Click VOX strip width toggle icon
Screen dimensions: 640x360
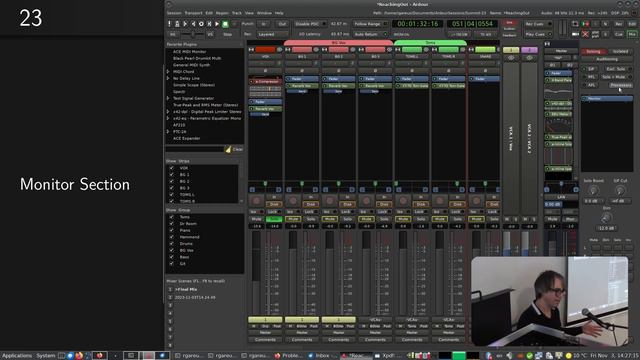251,50
